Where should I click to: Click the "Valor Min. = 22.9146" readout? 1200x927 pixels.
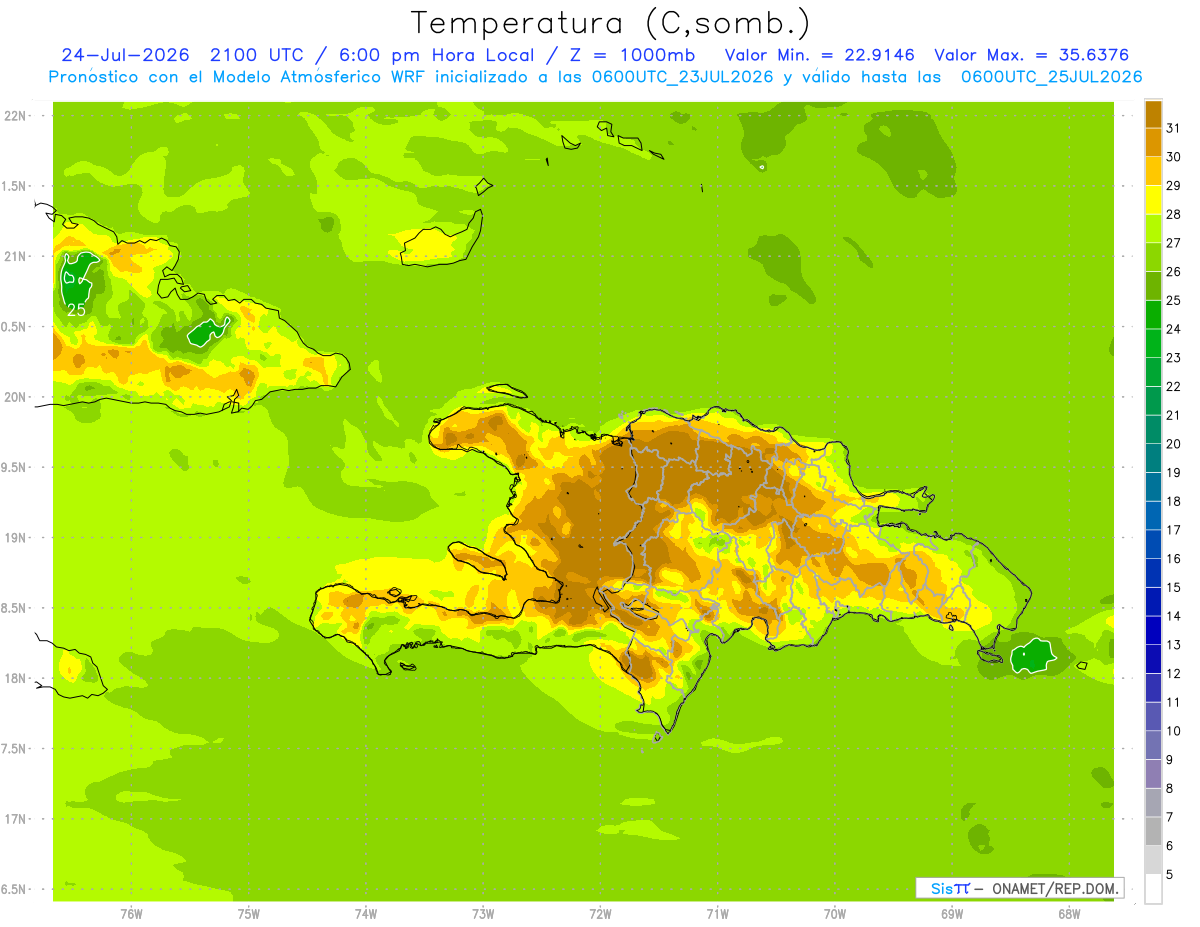click(x=819, y=55)
